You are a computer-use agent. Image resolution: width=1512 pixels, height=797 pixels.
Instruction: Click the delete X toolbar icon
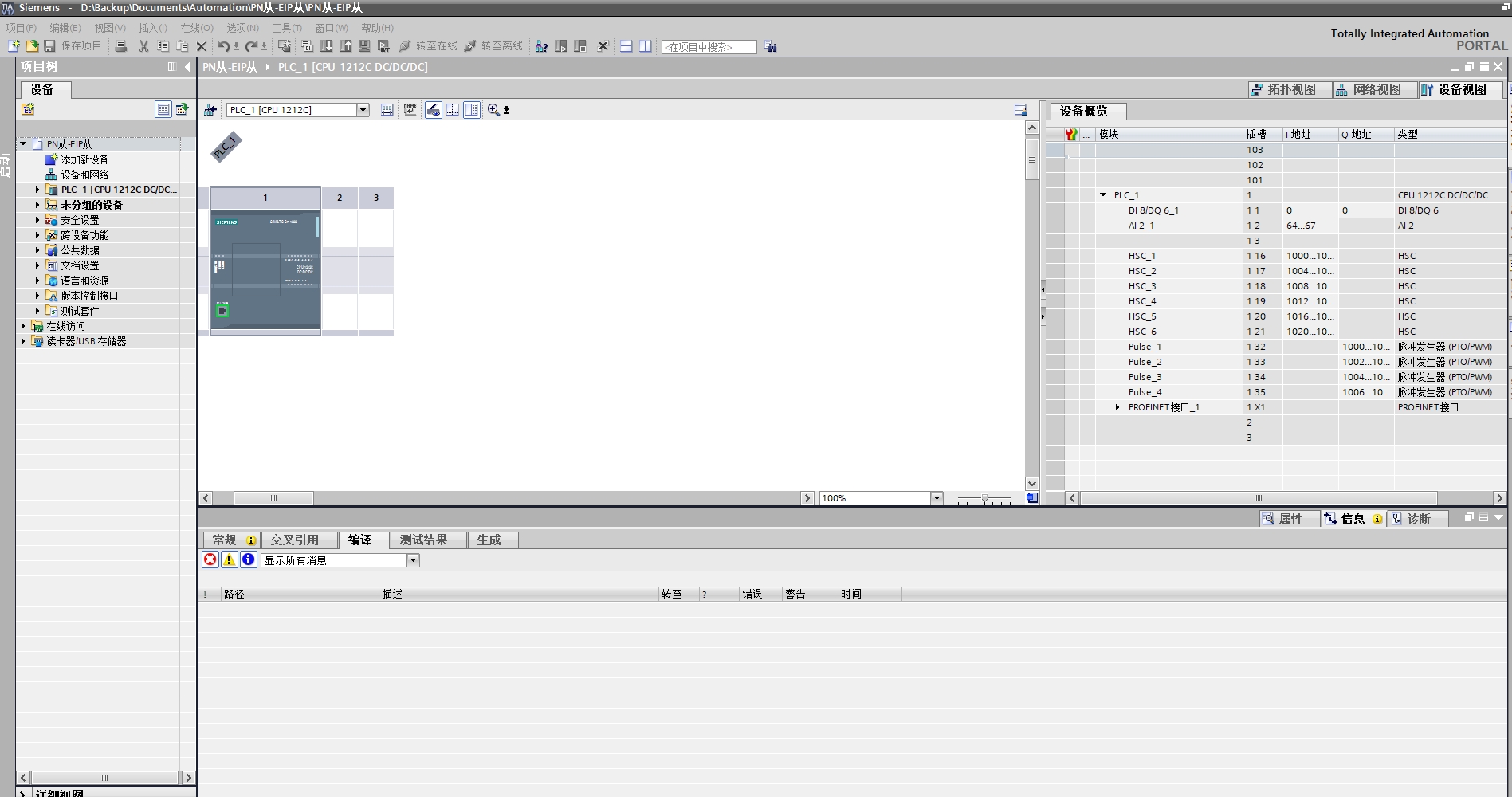coord(201,46)
